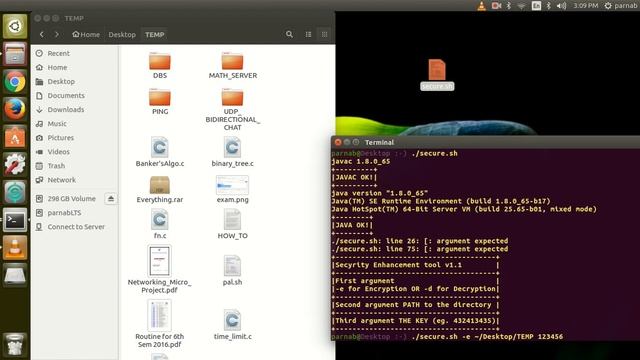Image resolution: width=640 pixels, height=360 pixels.
Task: Select the pal.sh script file
Action: click(x=233, y=270)
